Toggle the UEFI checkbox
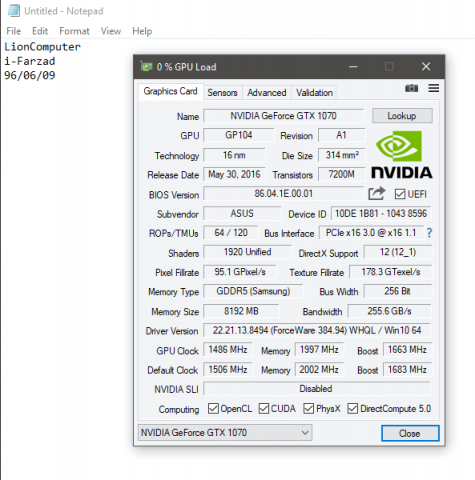 (x=400, y=194)
